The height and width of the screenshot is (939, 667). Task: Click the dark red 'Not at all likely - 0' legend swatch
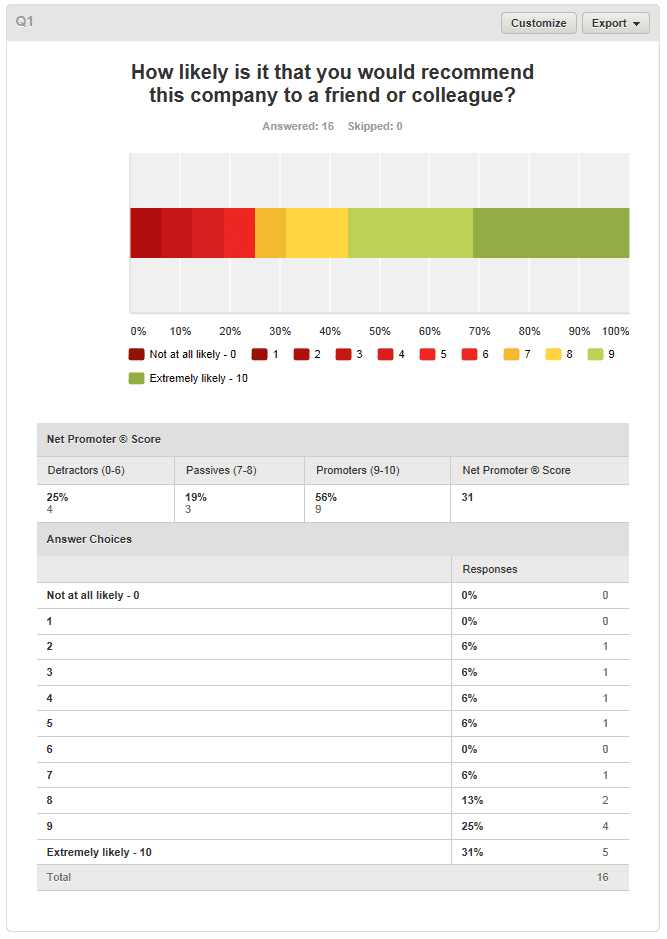[137, 354]
